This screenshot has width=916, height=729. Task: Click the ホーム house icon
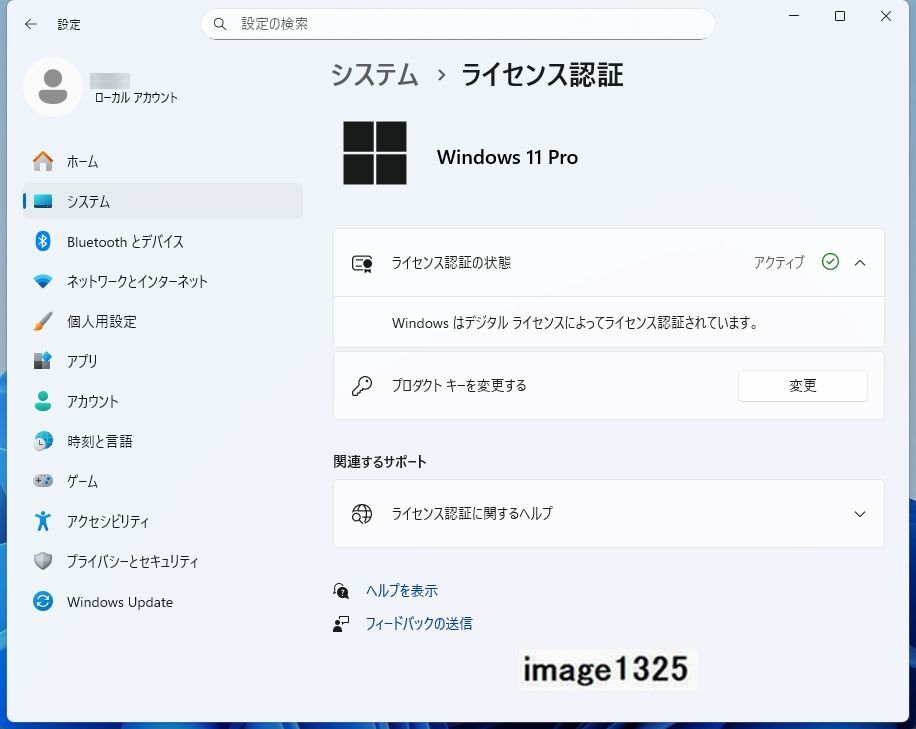tap(43, 161)
